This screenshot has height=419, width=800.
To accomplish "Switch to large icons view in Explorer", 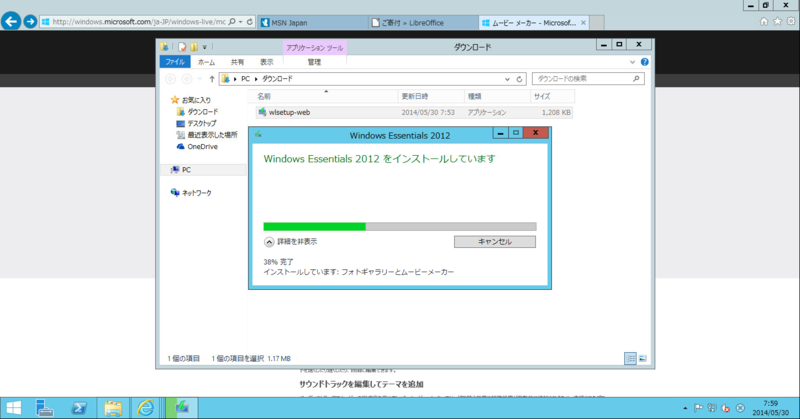I will pyautogui.click(x=643, y=359).
